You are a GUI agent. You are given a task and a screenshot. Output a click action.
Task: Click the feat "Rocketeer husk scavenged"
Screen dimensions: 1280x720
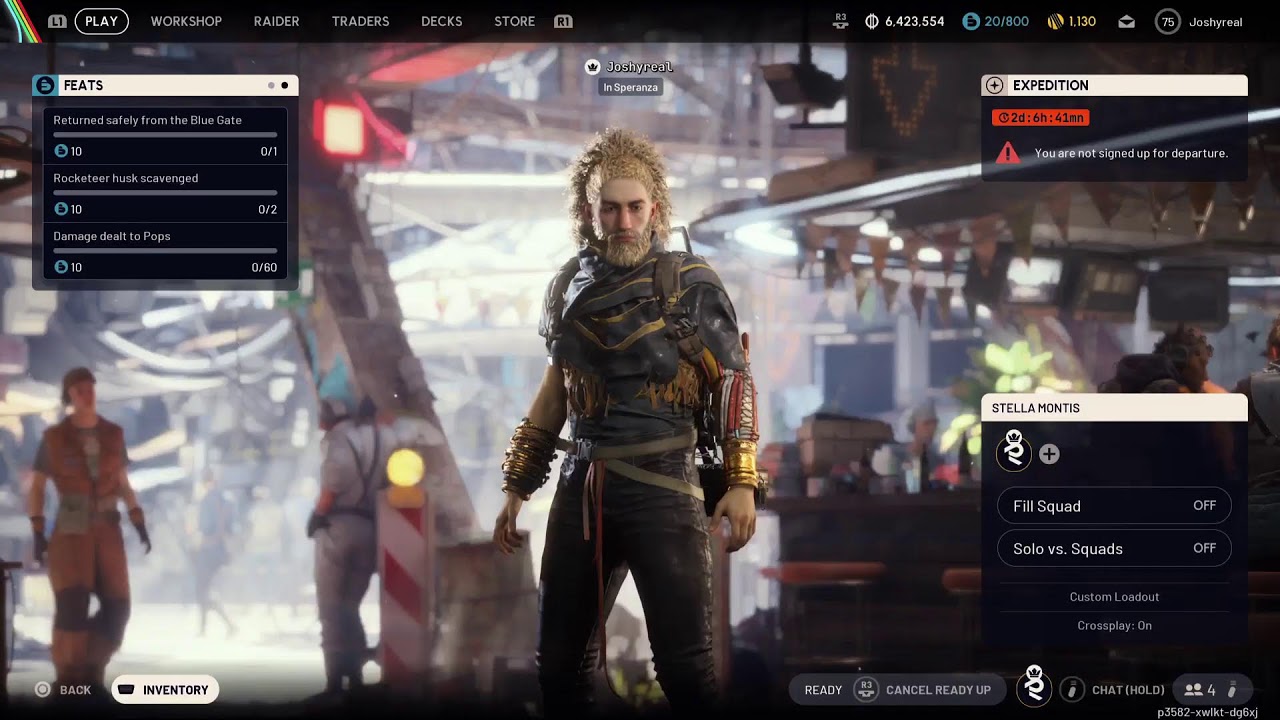(x=125, y=178)
